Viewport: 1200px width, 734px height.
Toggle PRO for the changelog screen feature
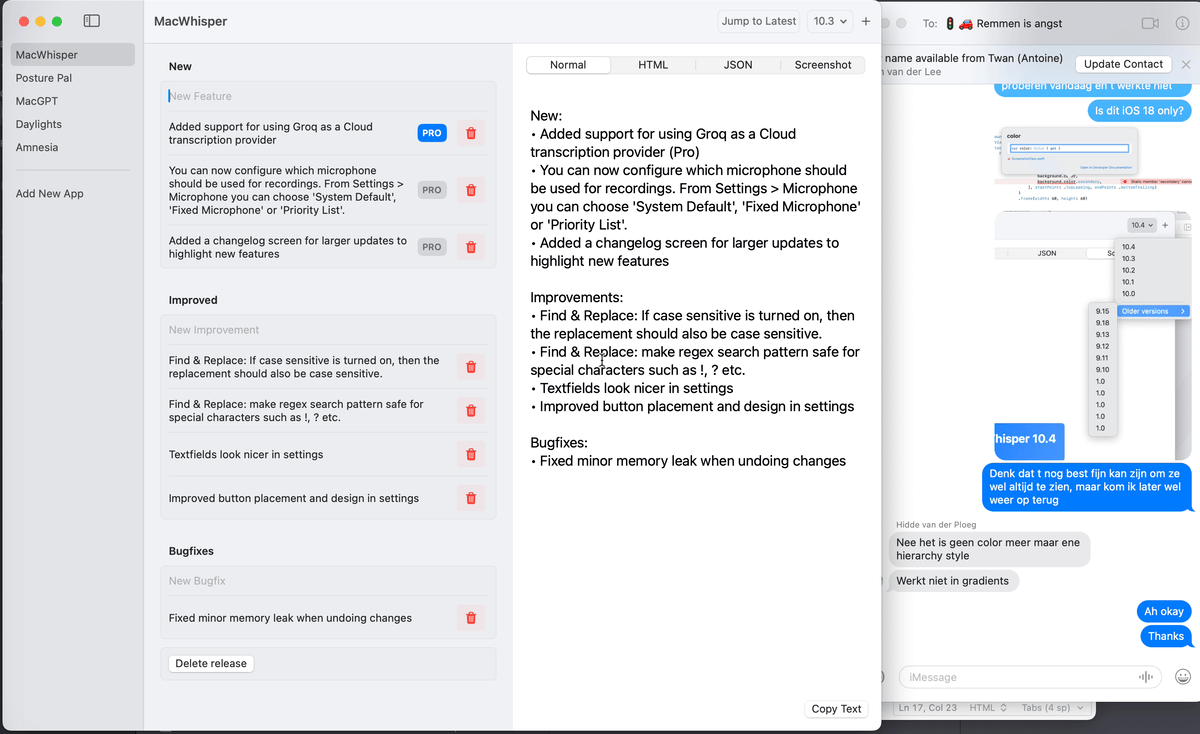(432, 247)
